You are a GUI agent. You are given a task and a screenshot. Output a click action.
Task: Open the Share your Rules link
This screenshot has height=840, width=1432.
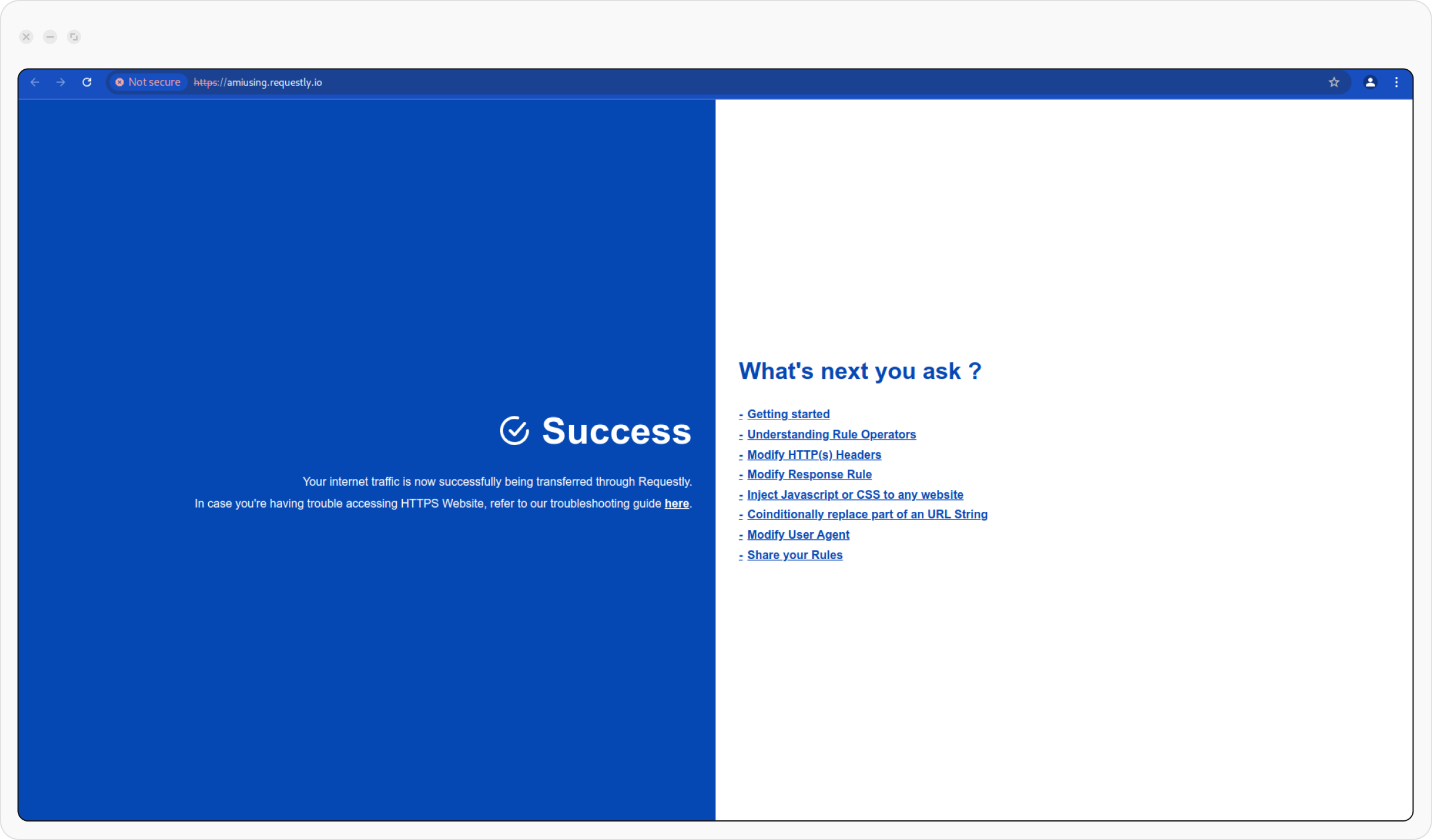click(x=795, y=555)
